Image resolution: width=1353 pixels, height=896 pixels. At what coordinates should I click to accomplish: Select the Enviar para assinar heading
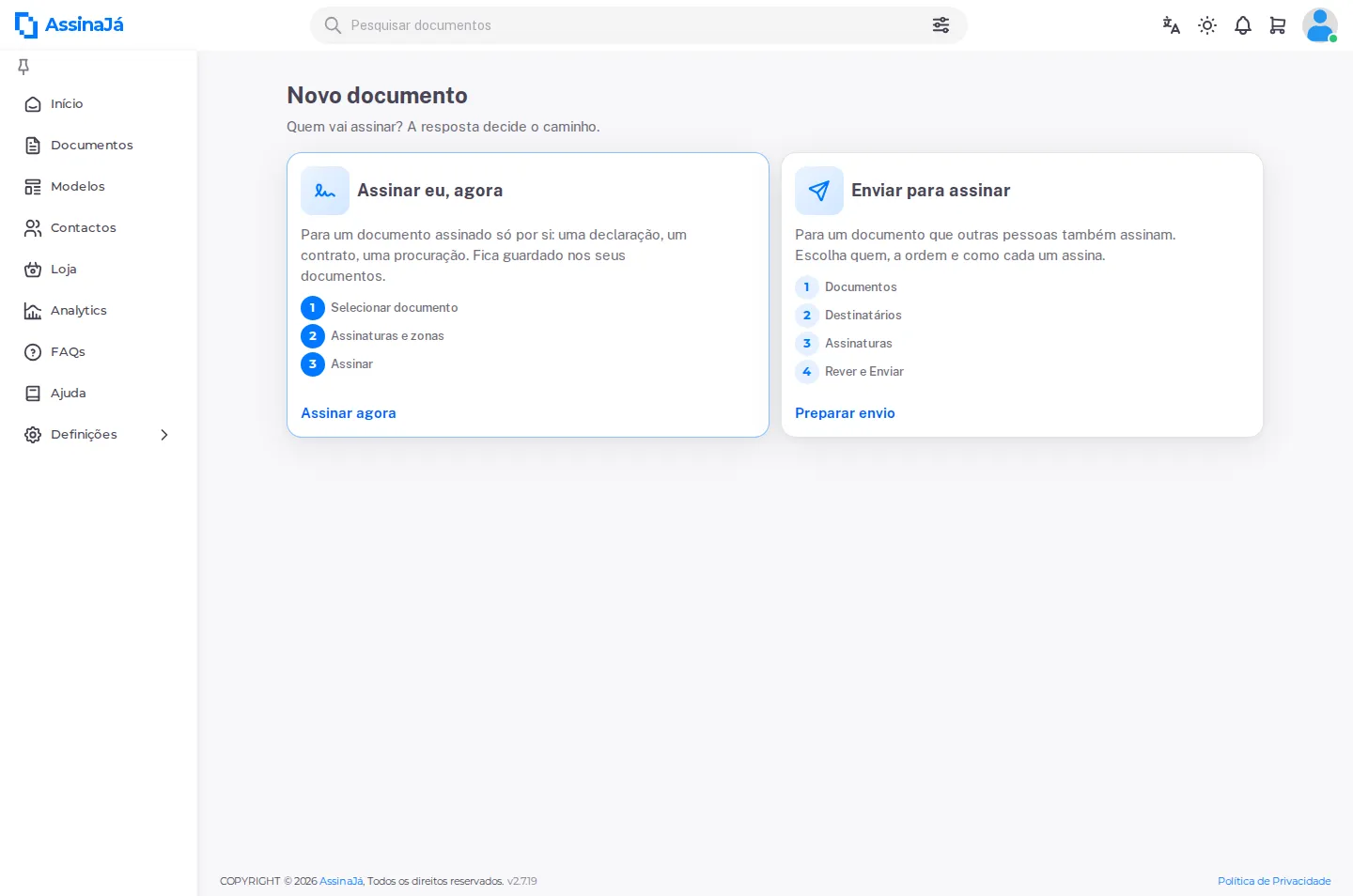click(x=931, y=191)
